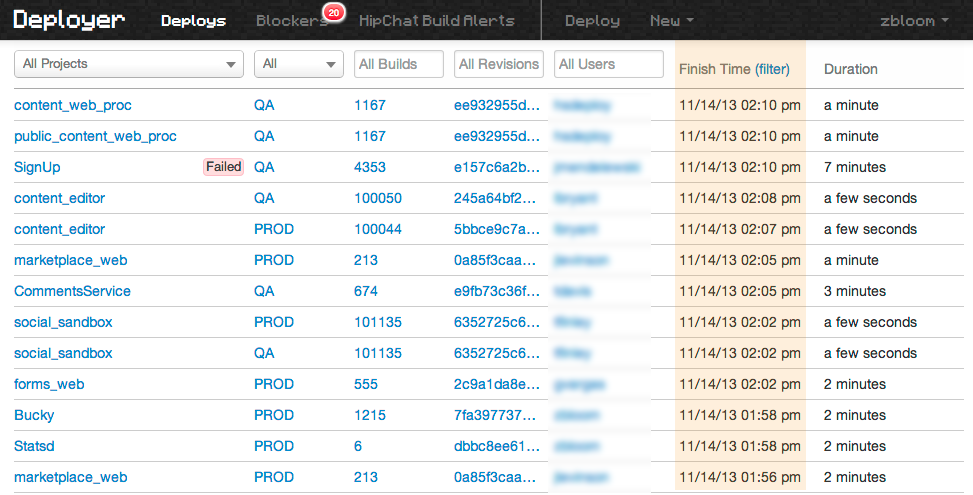The image size is (973, 495).
Task: Click the Failed label on SignUp
Action: click(x=223, y=167)
